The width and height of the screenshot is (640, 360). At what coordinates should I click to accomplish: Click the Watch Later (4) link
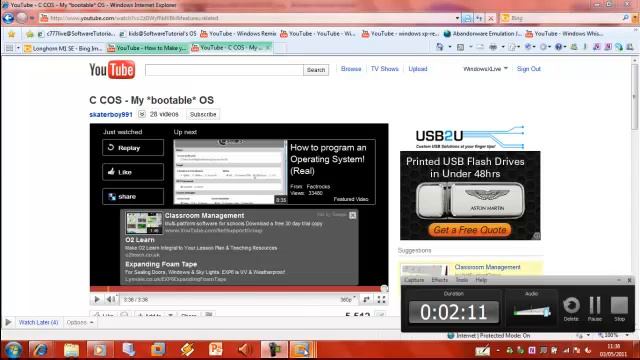tap(38, 322)
